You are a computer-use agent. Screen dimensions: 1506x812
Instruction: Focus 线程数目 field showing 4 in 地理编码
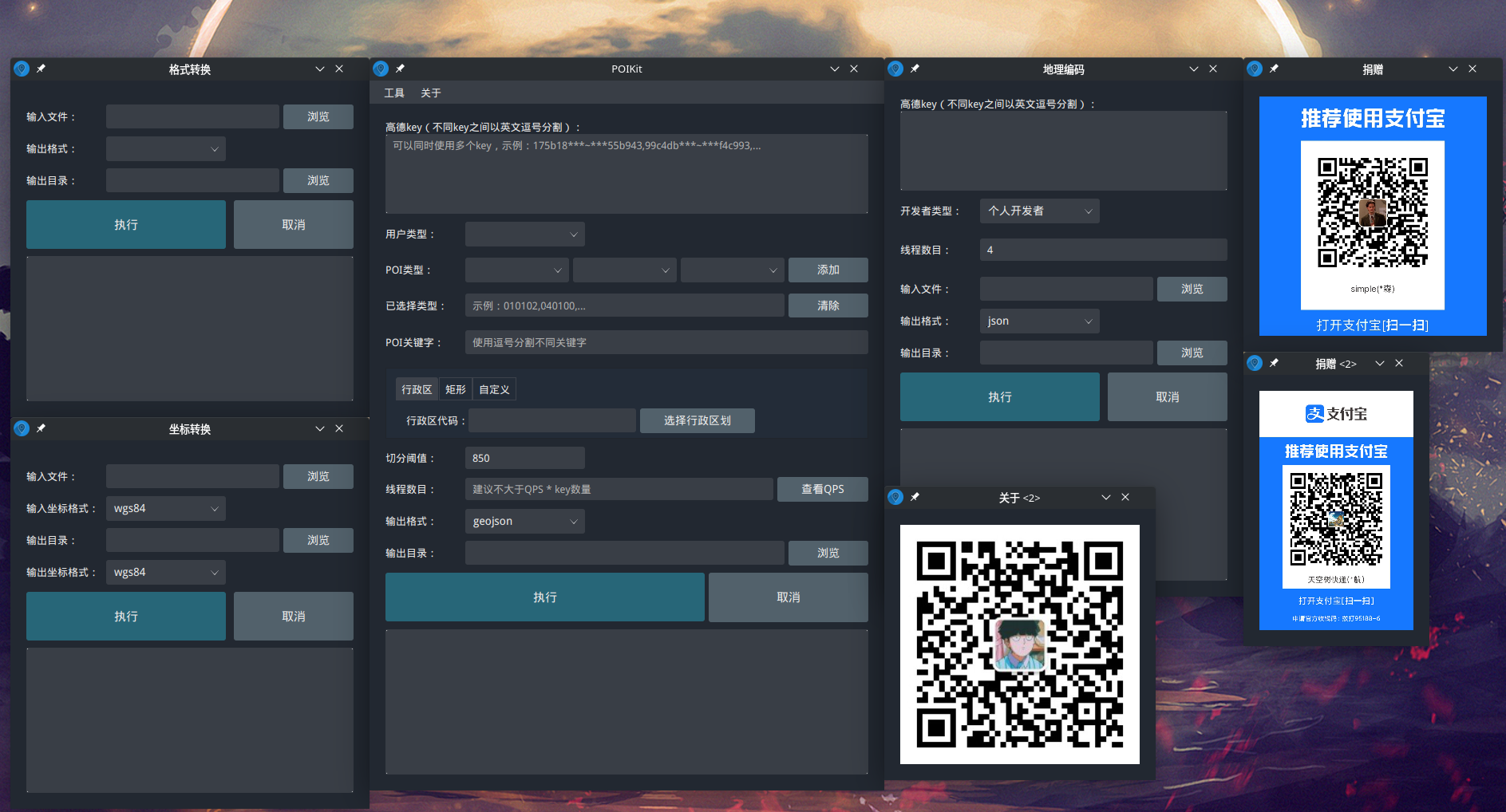1104,250
